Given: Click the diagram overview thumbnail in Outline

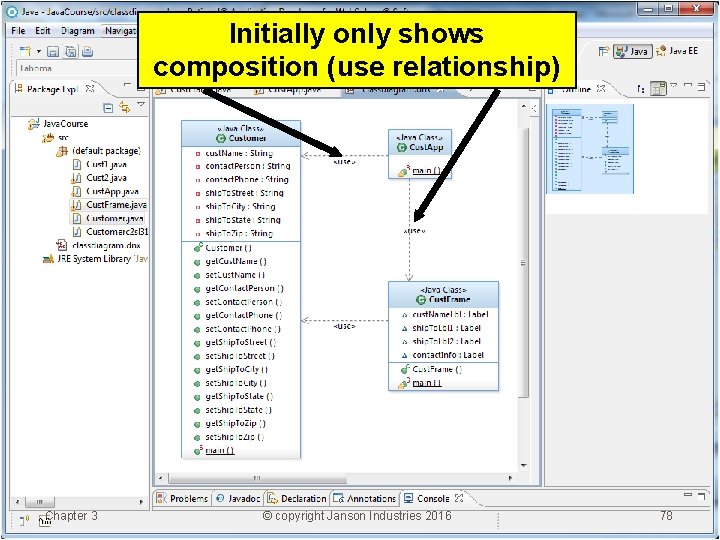Looking at the screenshot, I should (x=590, y=149).
